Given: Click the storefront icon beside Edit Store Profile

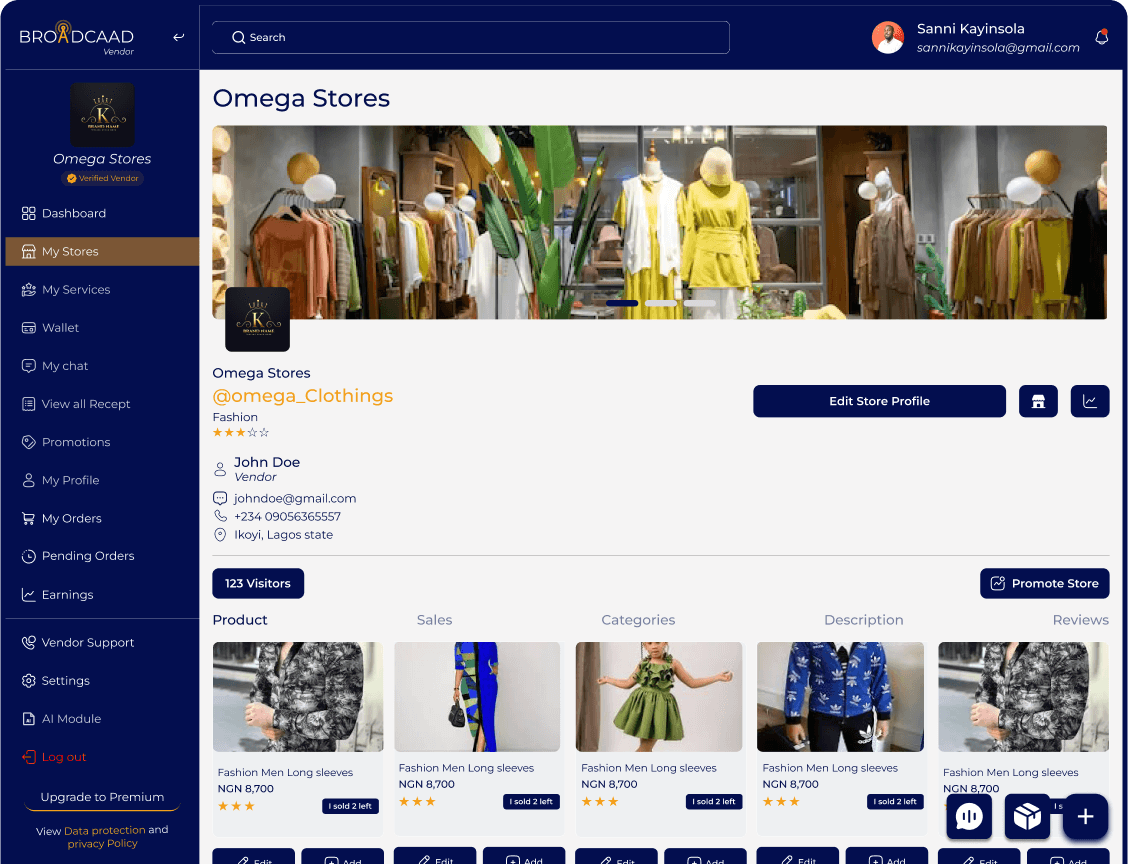Looking at the screenshot, I should tap(1038, 401).
